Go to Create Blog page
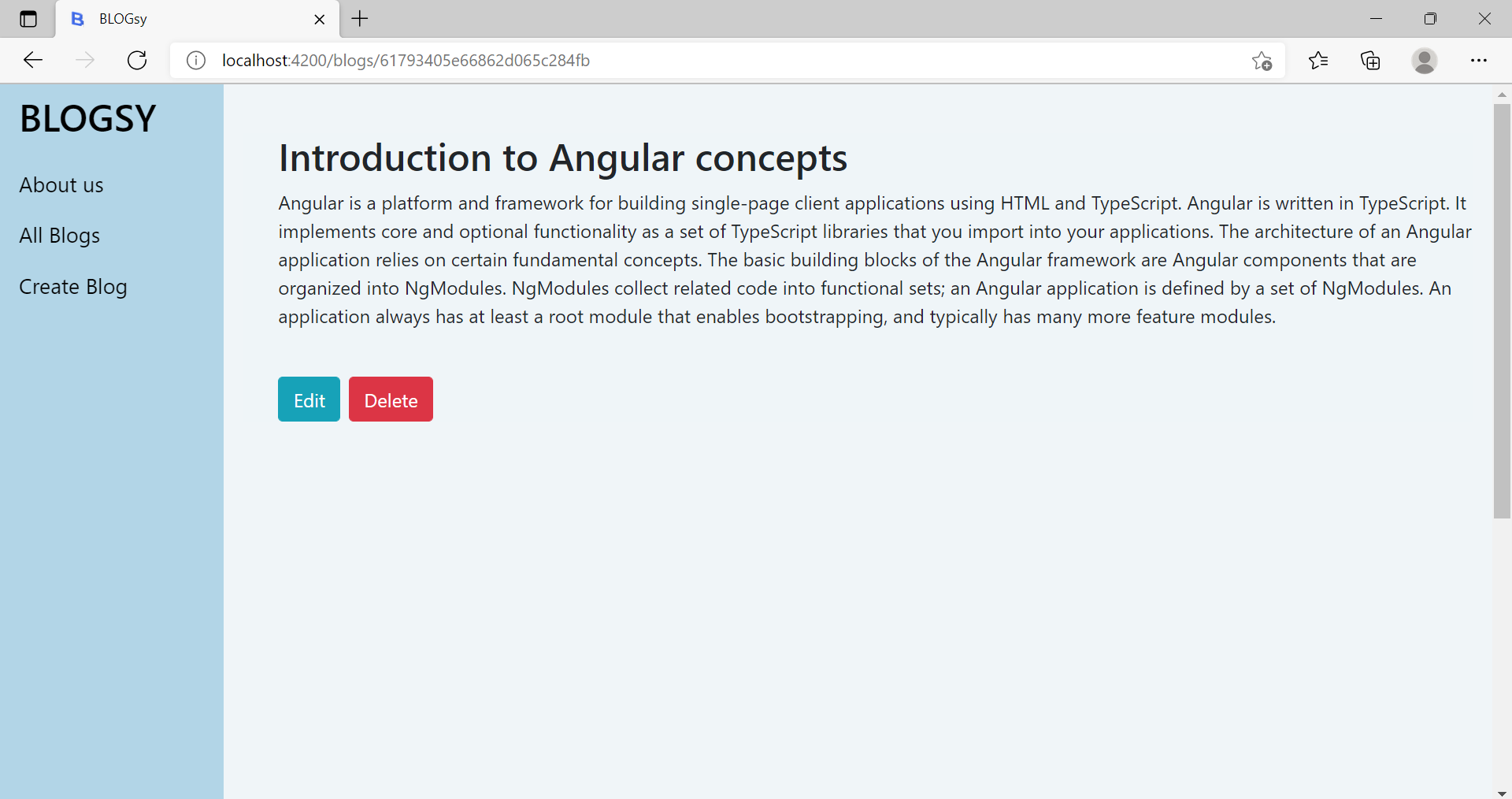 point(72,286)
